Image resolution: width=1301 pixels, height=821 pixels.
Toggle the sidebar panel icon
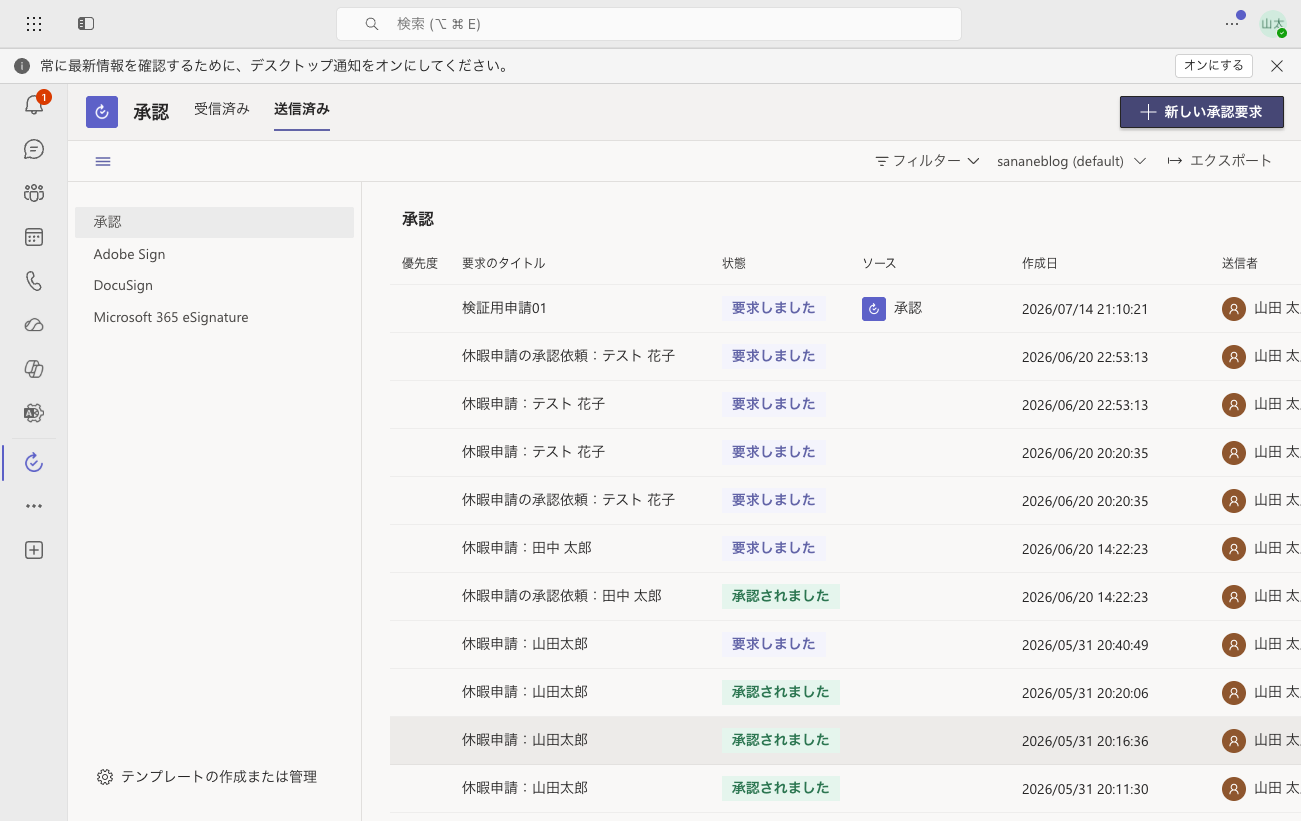[86, 23]
